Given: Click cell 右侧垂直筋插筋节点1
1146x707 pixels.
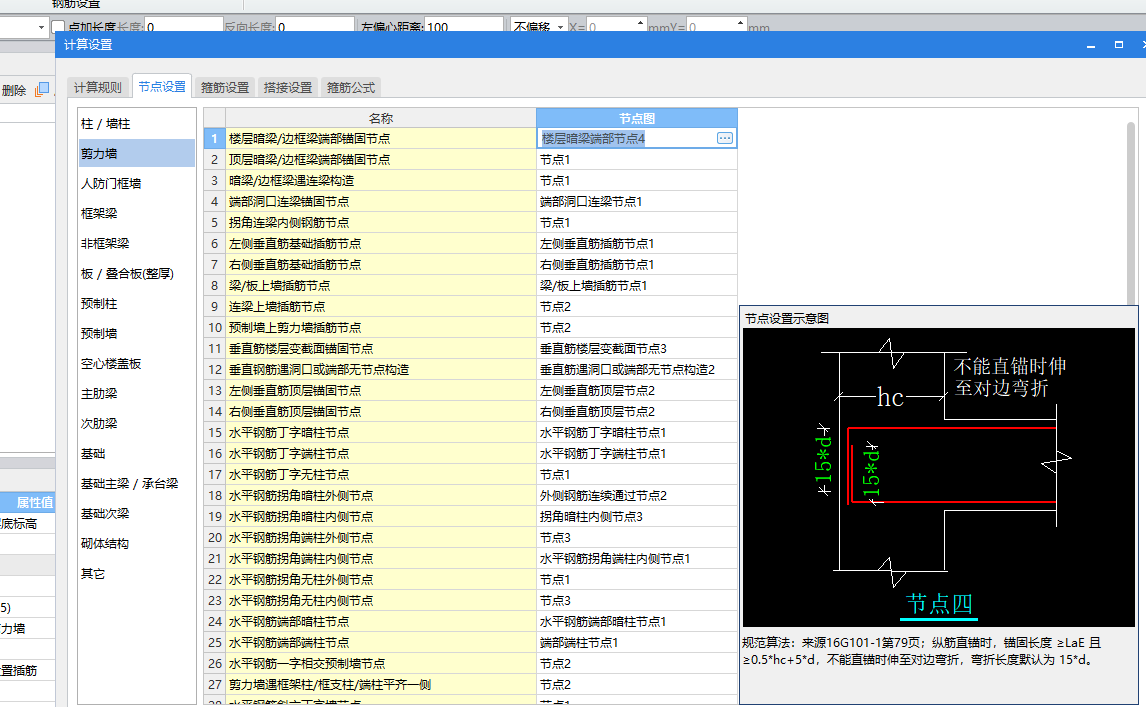Looking at the screenshot, I should [x=637, y=265].
